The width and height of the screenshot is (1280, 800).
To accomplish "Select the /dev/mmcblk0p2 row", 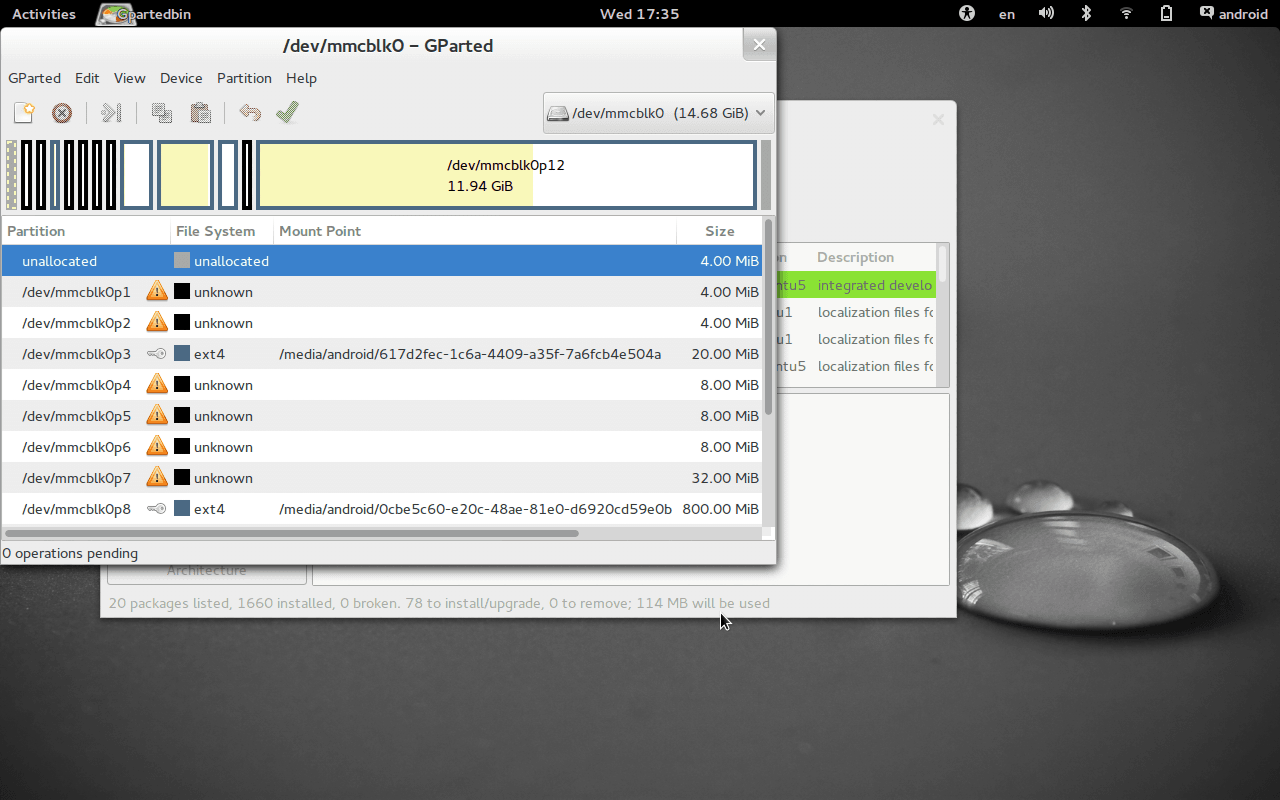I will pos(382,323).
